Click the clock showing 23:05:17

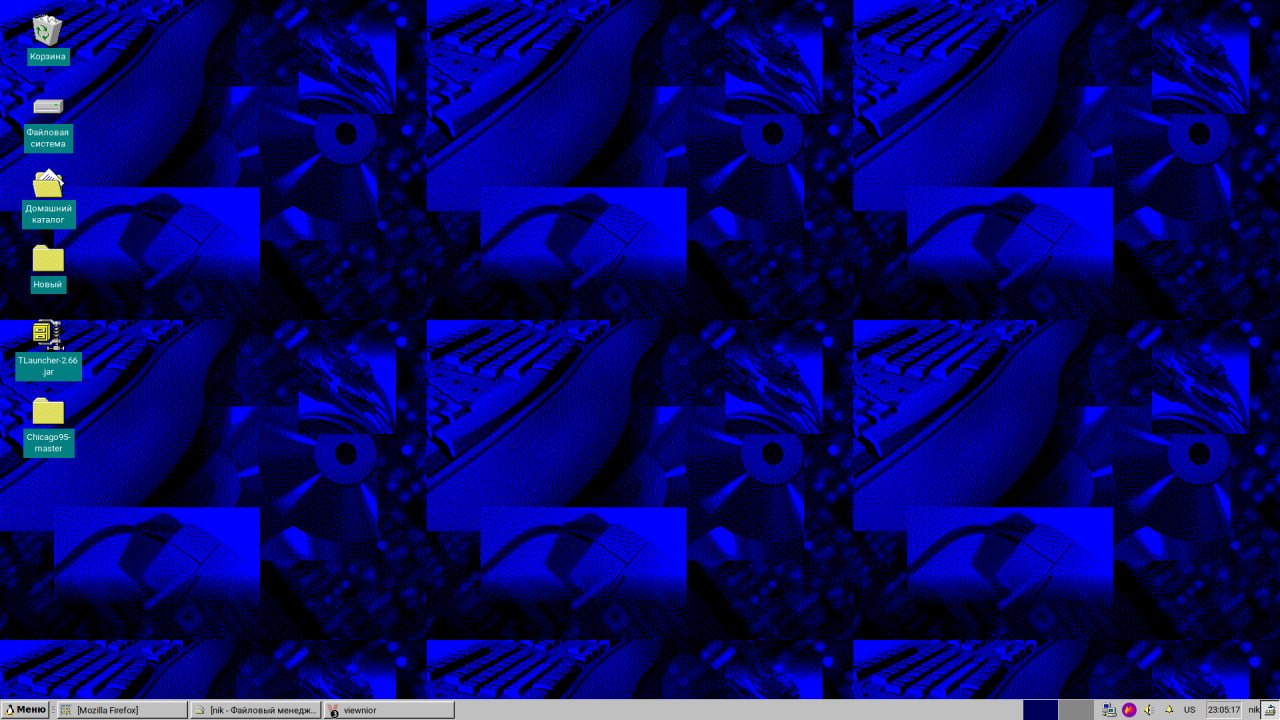point(1224,710)
